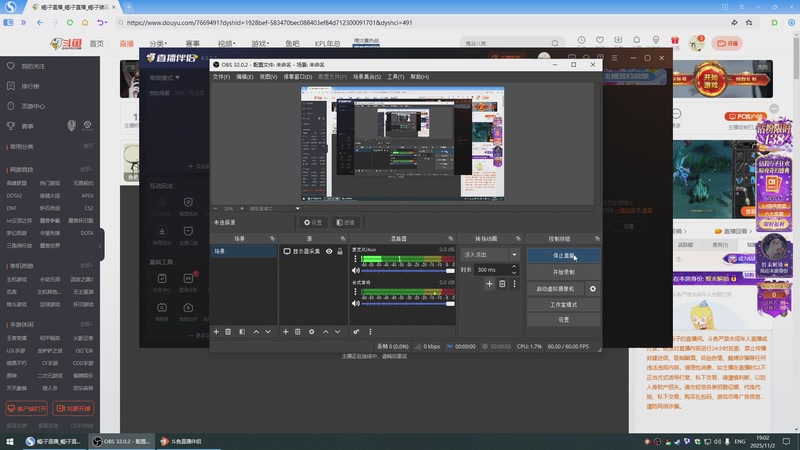Open scene filters icon in Scenes panel

[x=242, y=332]
